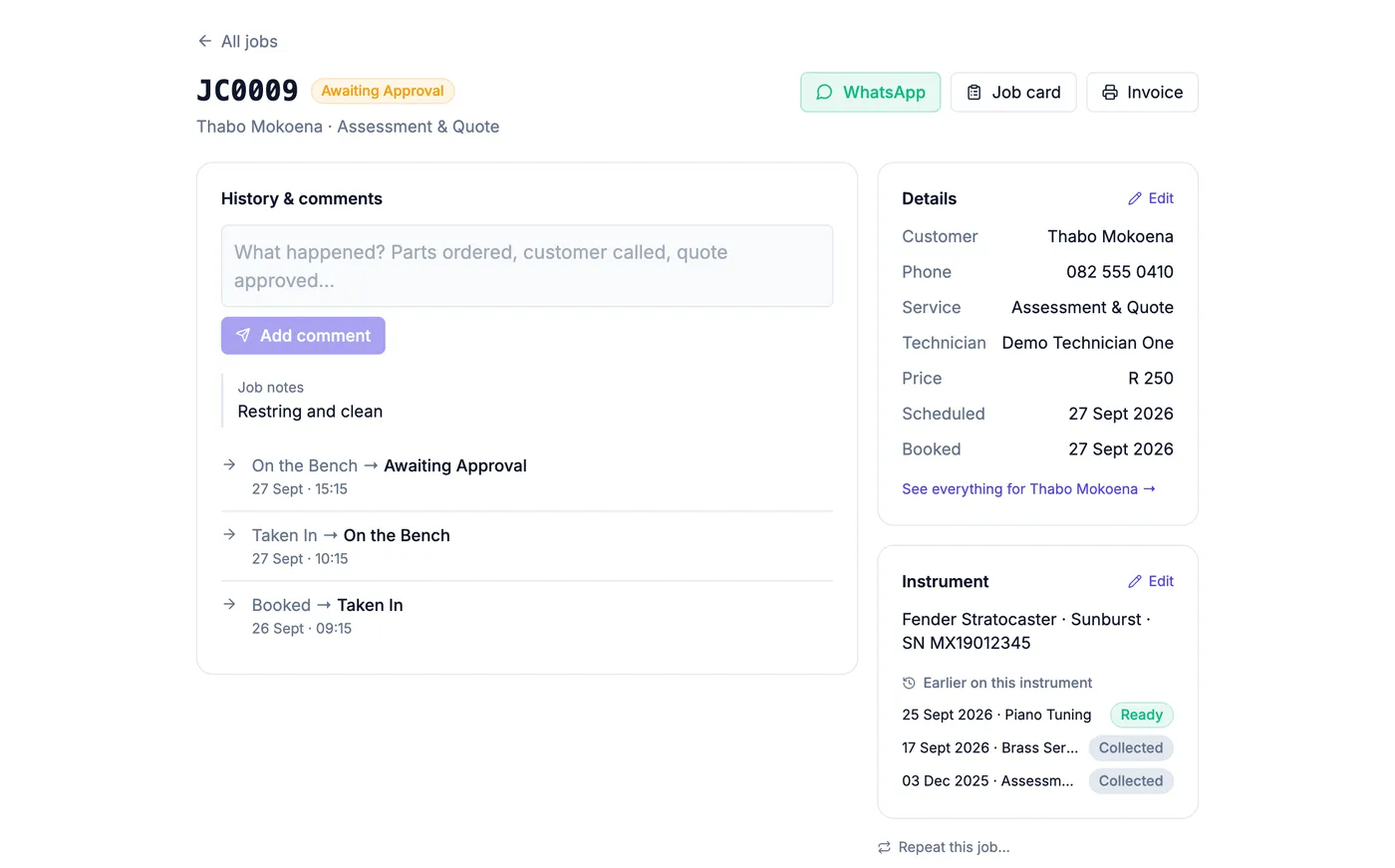Click the R 250 price value
This screenshot has height=868, width=1395.
pos(1151,379)
